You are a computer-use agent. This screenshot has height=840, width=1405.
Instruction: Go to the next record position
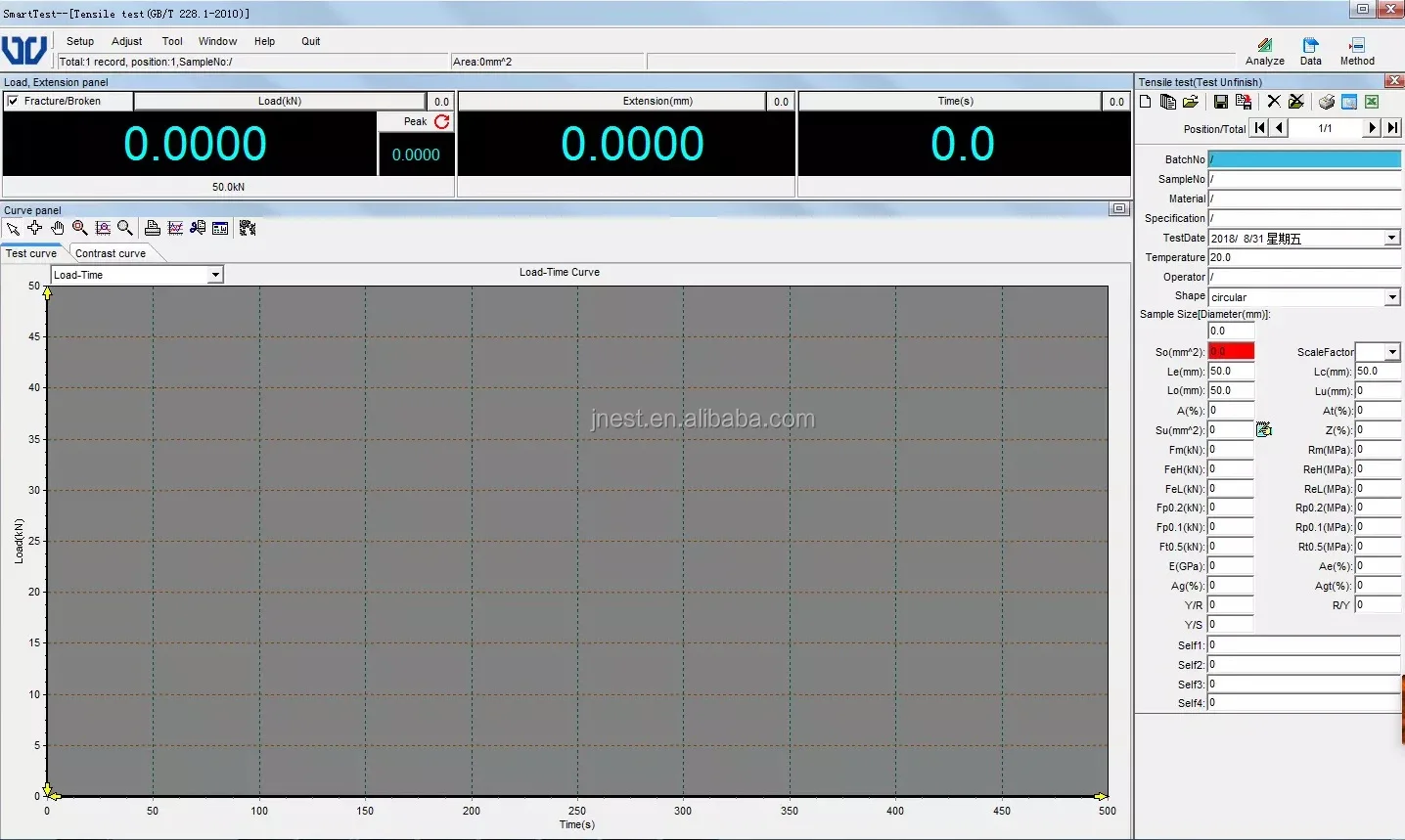click(1372, 128)
